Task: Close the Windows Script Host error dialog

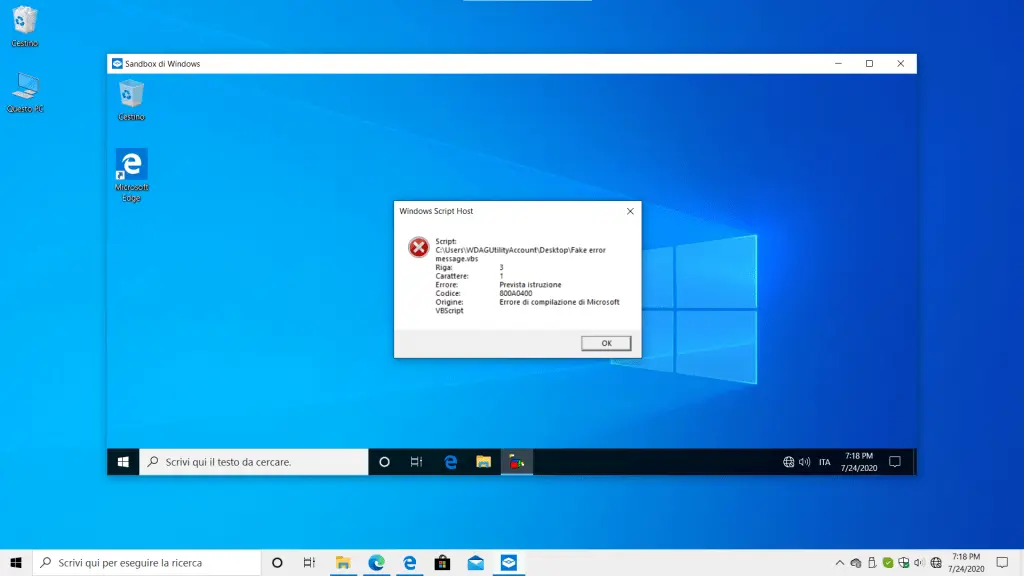Action: point(630,211)
